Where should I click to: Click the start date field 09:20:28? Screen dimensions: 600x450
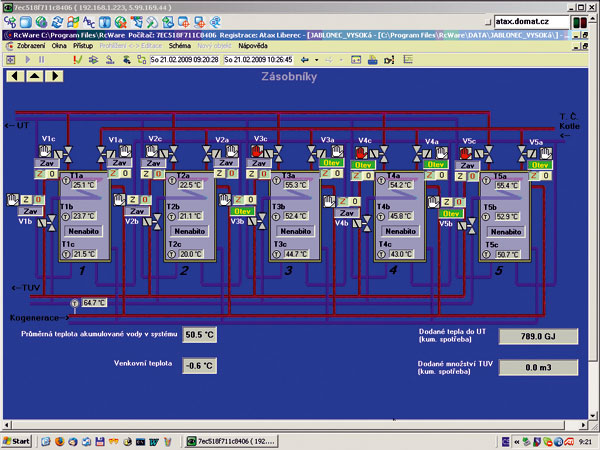[x=184, y=60]
